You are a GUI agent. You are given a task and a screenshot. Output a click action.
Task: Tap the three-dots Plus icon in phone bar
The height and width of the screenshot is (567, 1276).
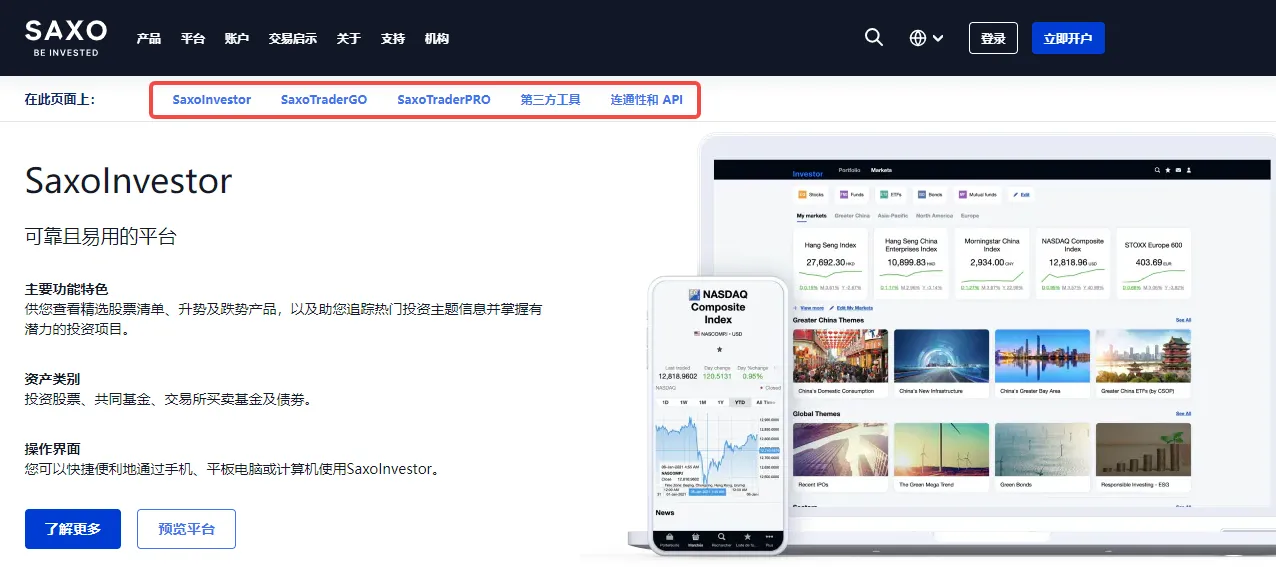769,538
